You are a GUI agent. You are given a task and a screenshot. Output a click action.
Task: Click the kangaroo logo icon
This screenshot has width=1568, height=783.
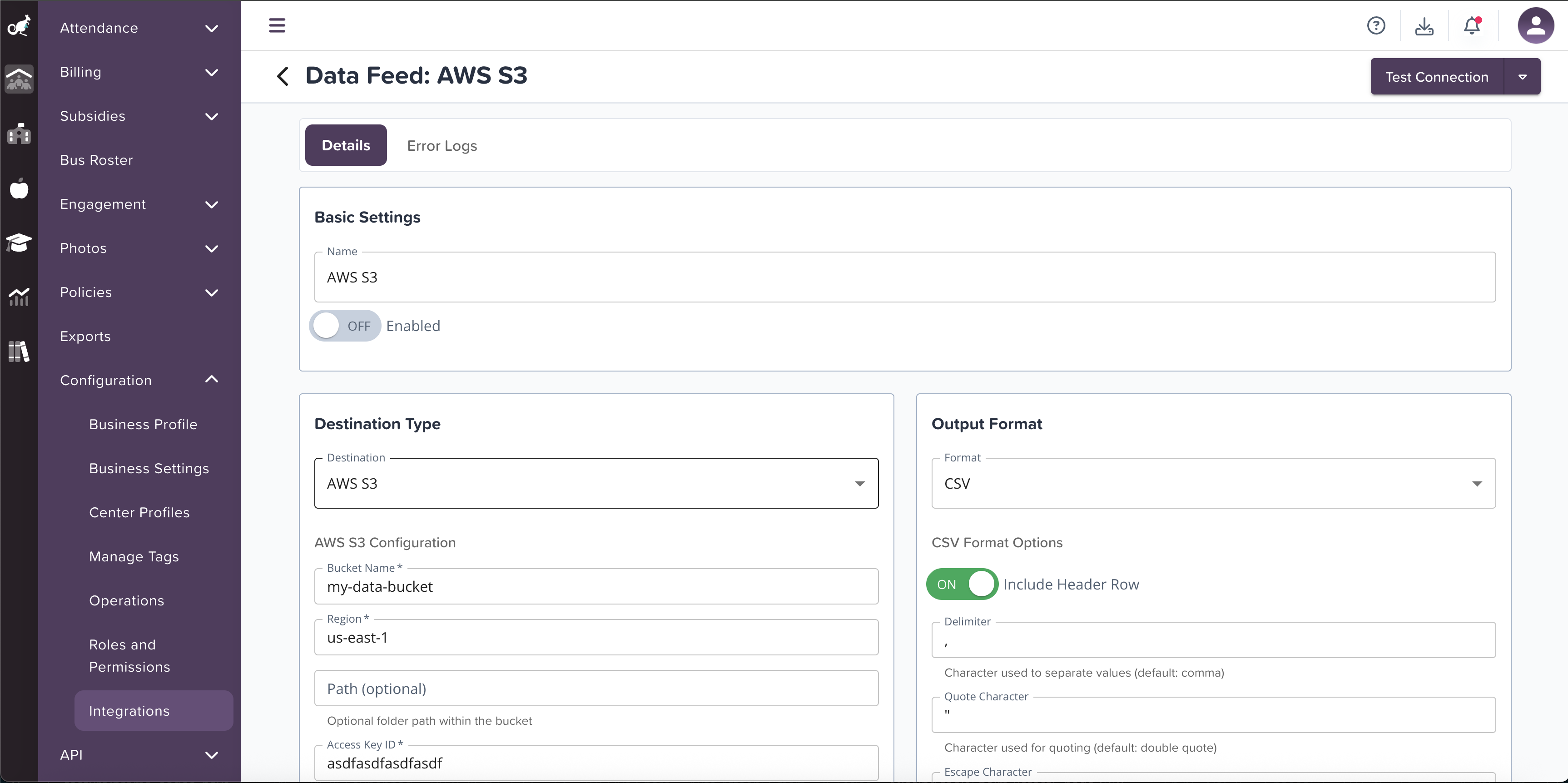pyautogui.click(x=19, y=26)
